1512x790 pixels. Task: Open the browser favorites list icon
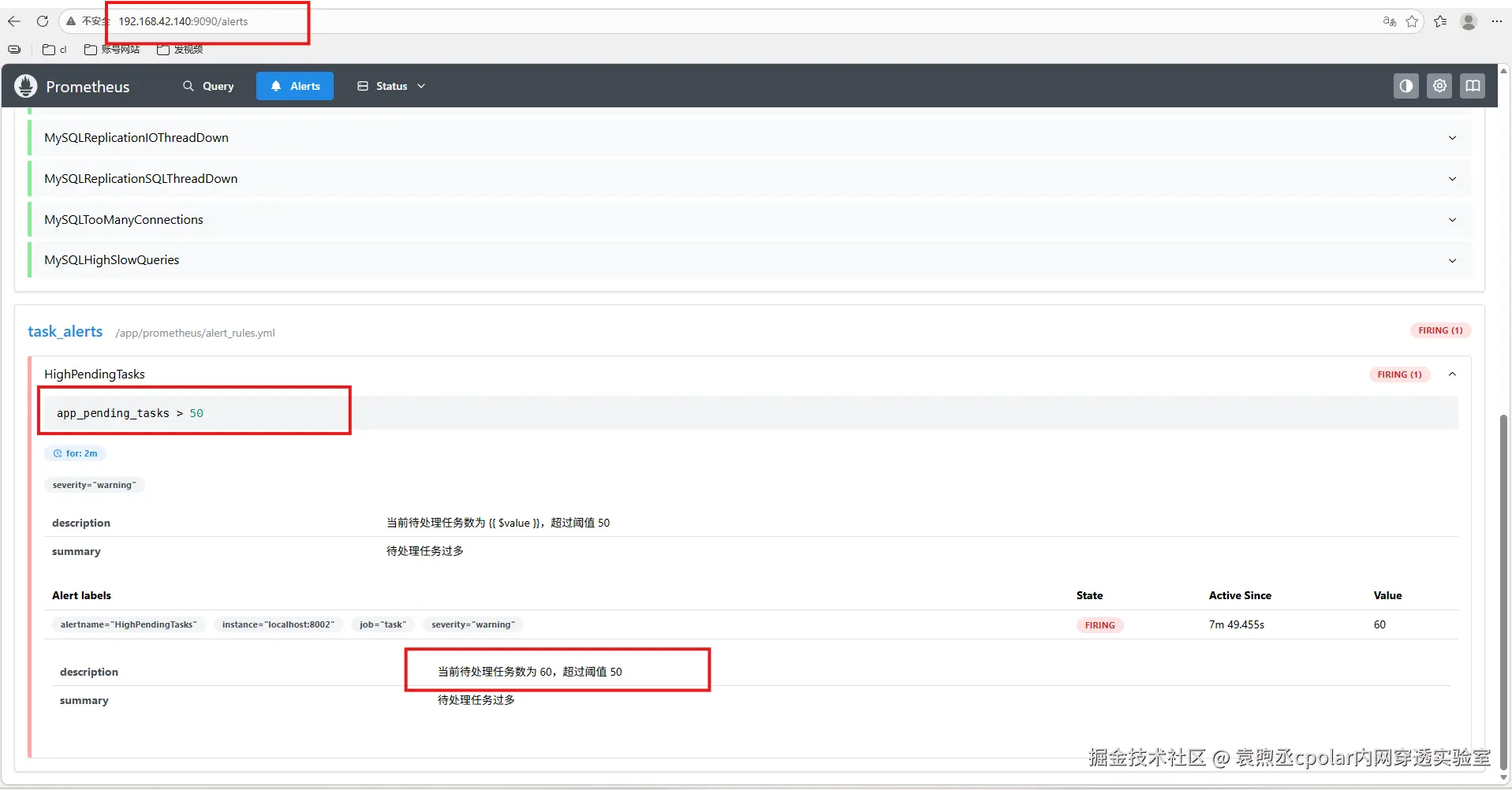[x=1440, y=21]
